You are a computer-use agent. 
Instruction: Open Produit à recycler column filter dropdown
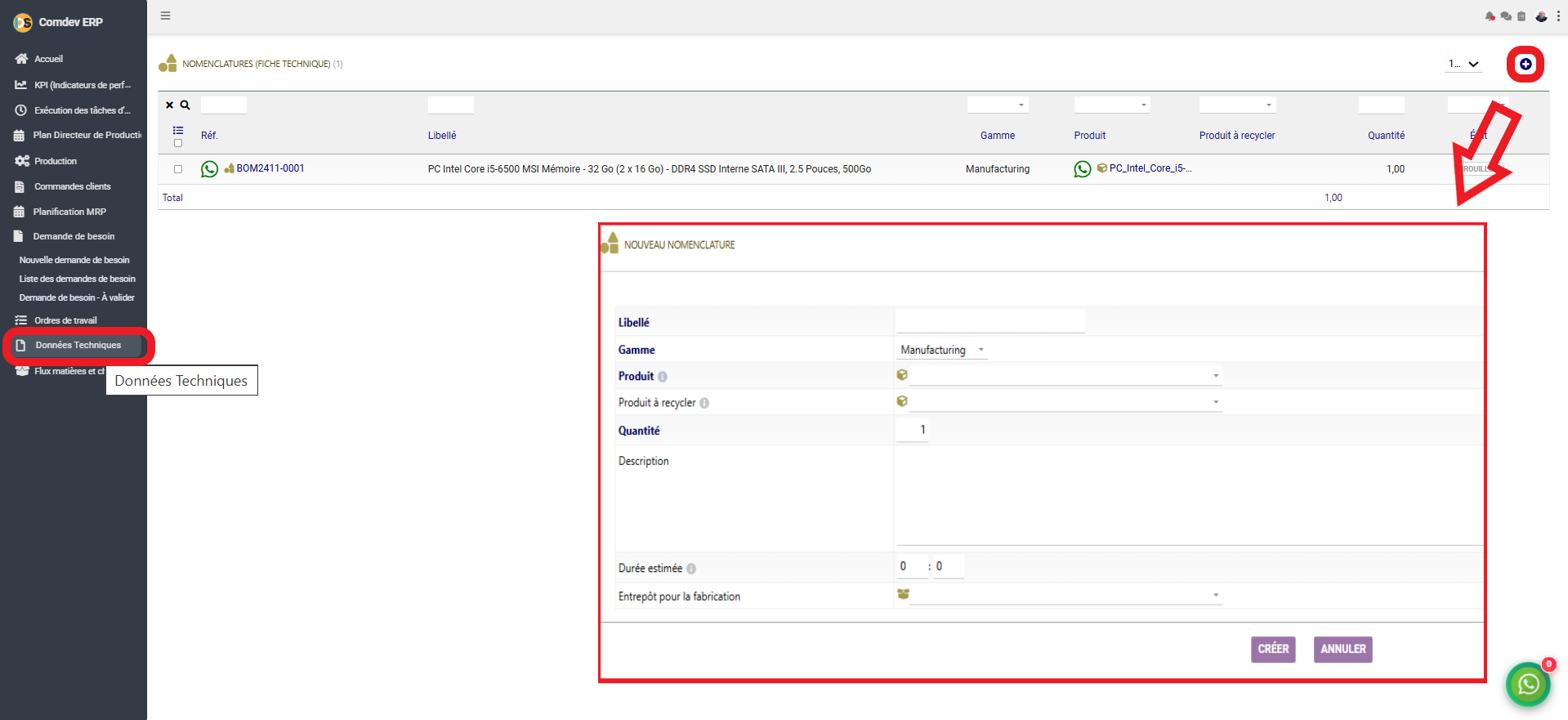[x=1237, y=105]
